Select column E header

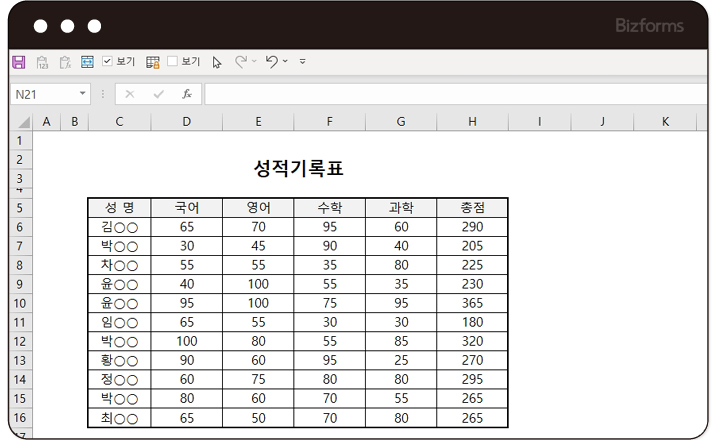tap(258, 122)
